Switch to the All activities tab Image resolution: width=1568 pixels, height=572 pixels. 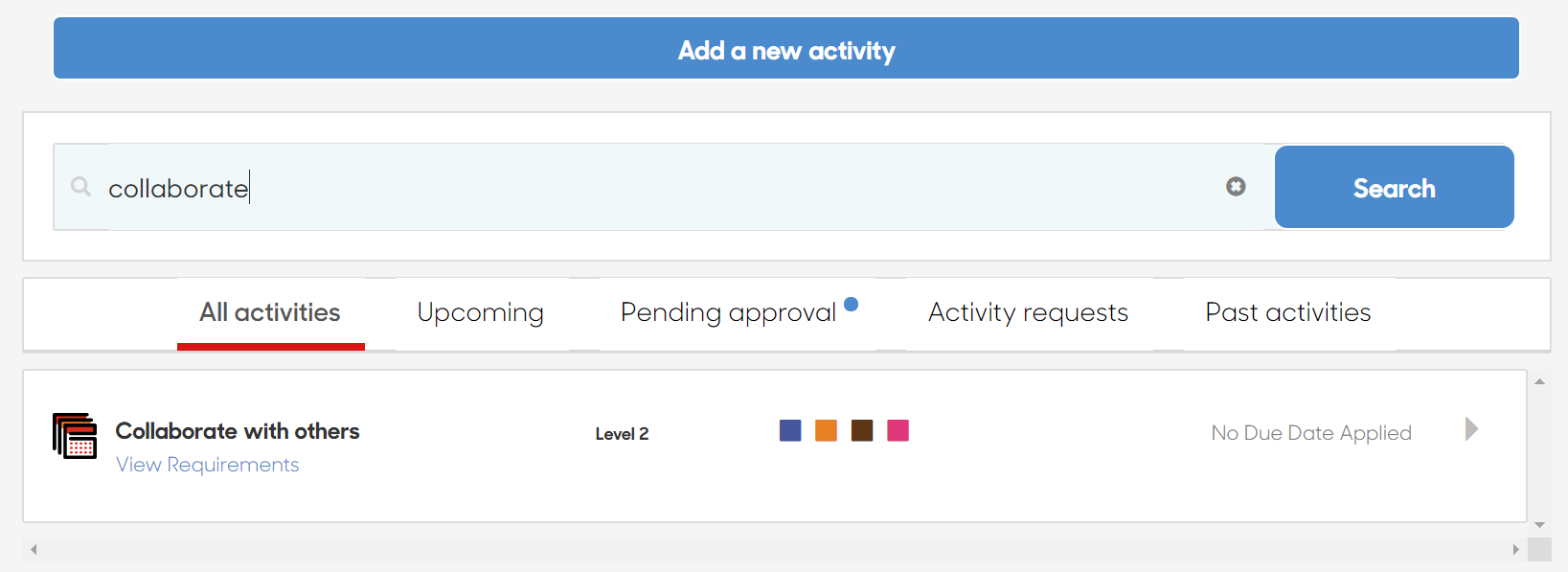coord(270,313)
